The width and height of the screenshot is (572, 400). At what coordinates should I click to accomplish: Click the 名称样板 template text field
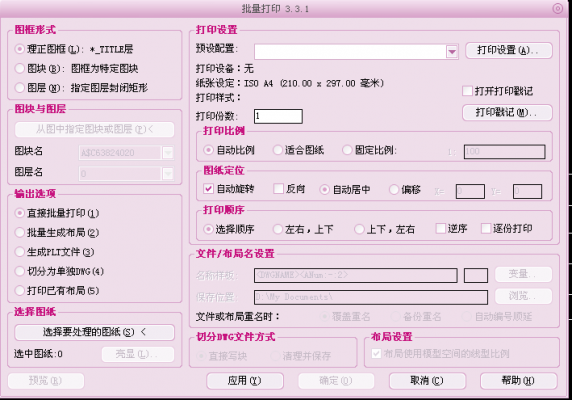click(356, 276)
